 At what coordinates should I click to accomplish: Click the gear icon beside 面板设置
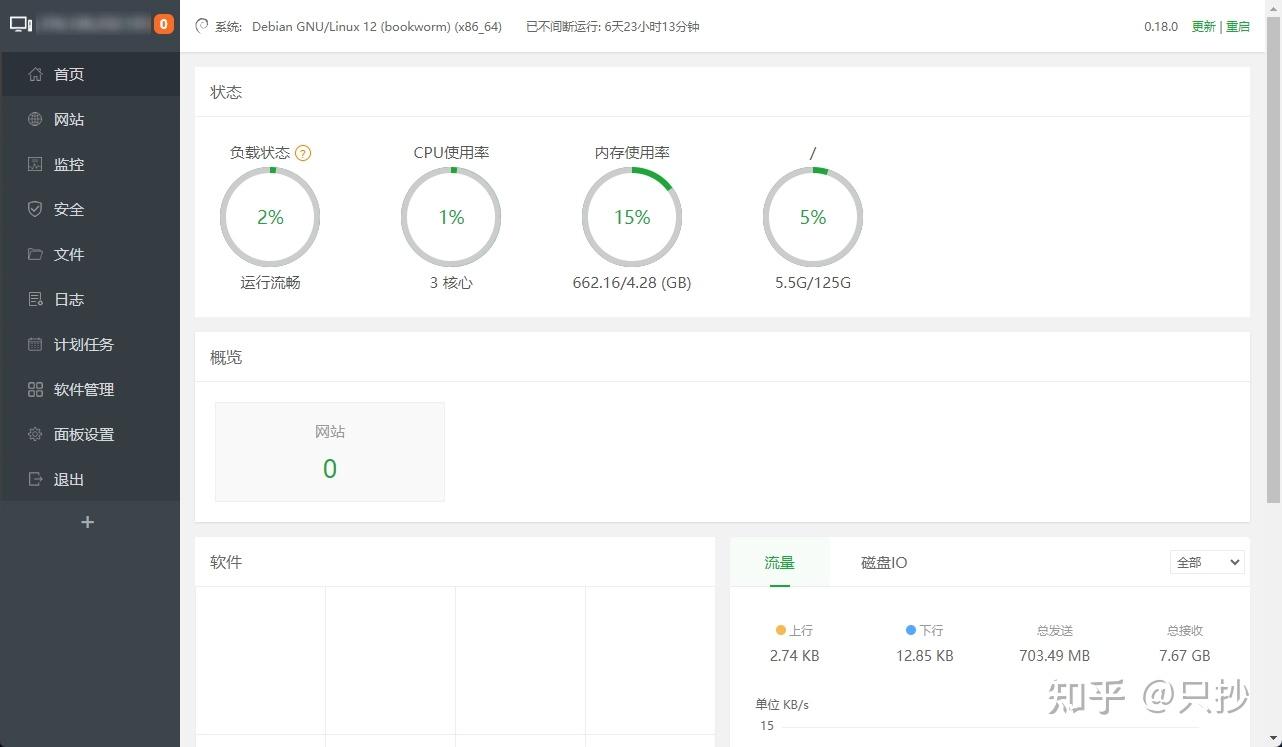[35, 434]
